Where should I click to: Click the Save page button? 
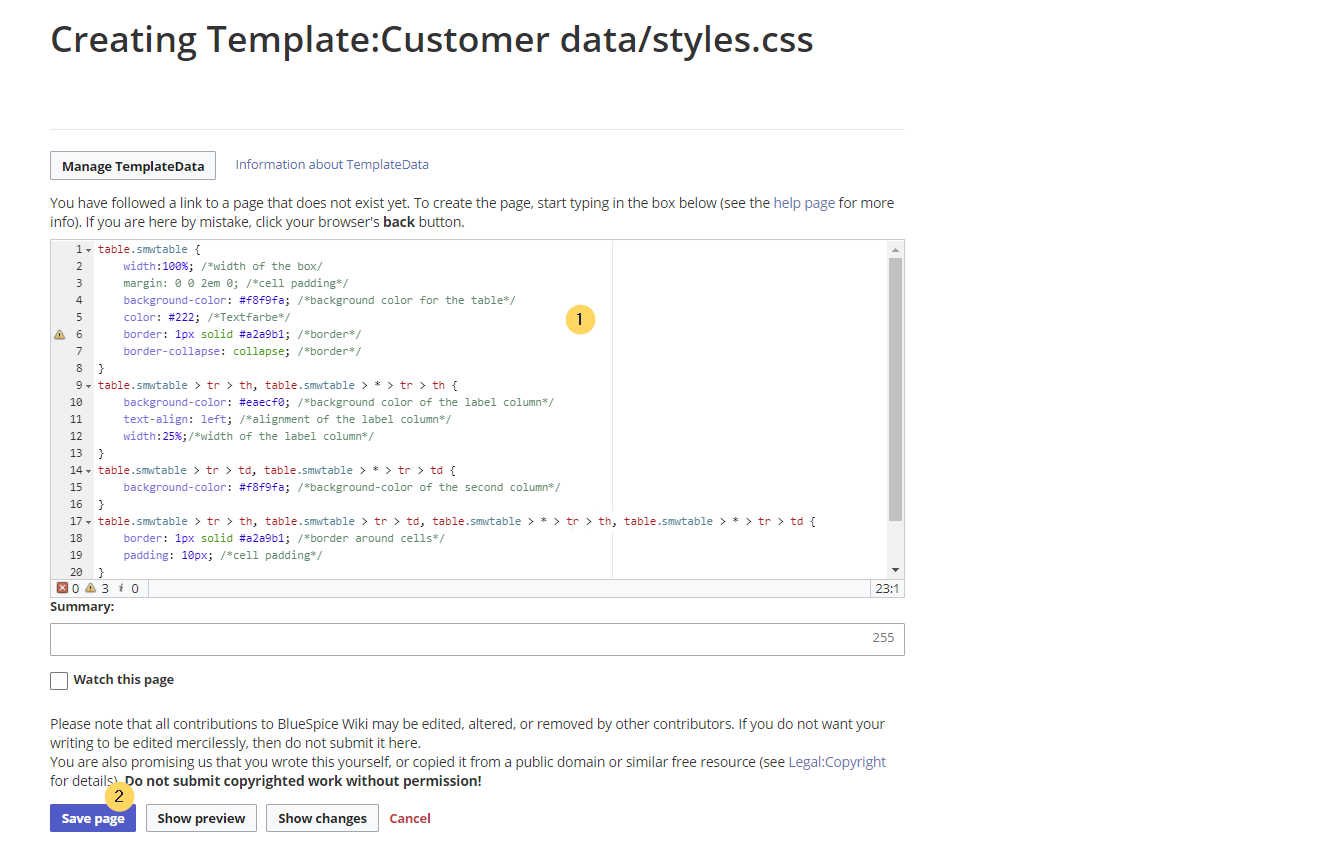(93, 818)
